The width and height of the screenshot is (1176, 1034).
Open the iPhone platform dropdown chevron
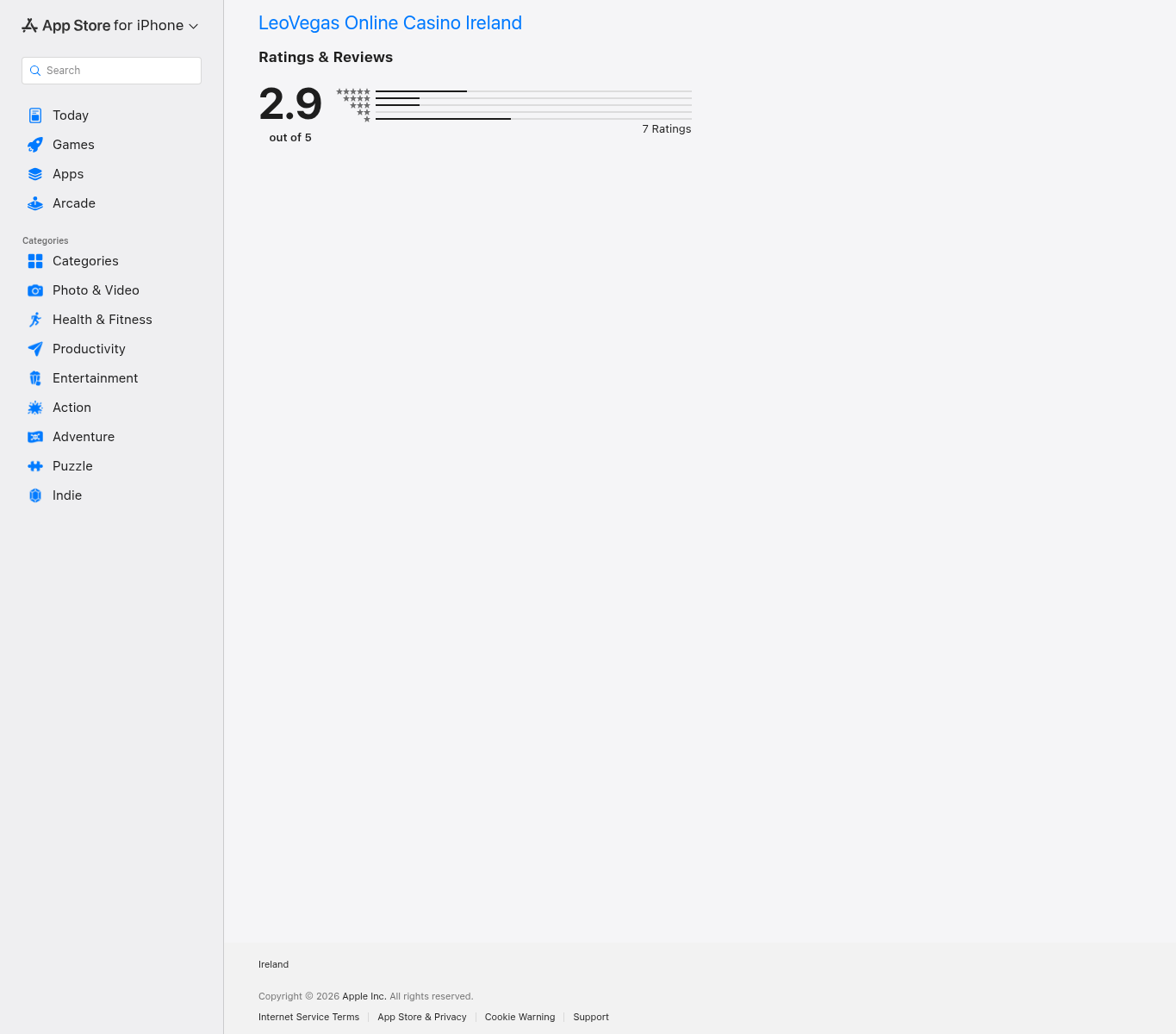[x=194, y=27]
